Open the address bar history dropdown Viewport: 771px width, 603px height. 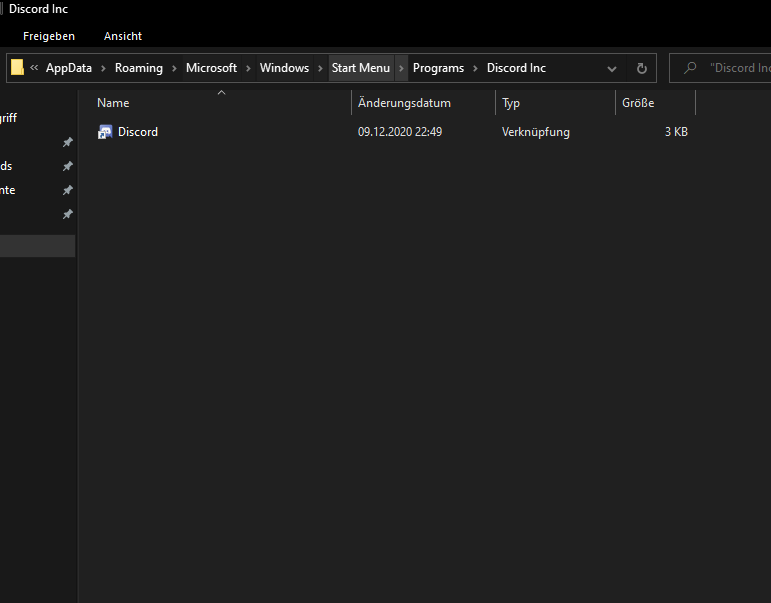click(x=612, y=69)
